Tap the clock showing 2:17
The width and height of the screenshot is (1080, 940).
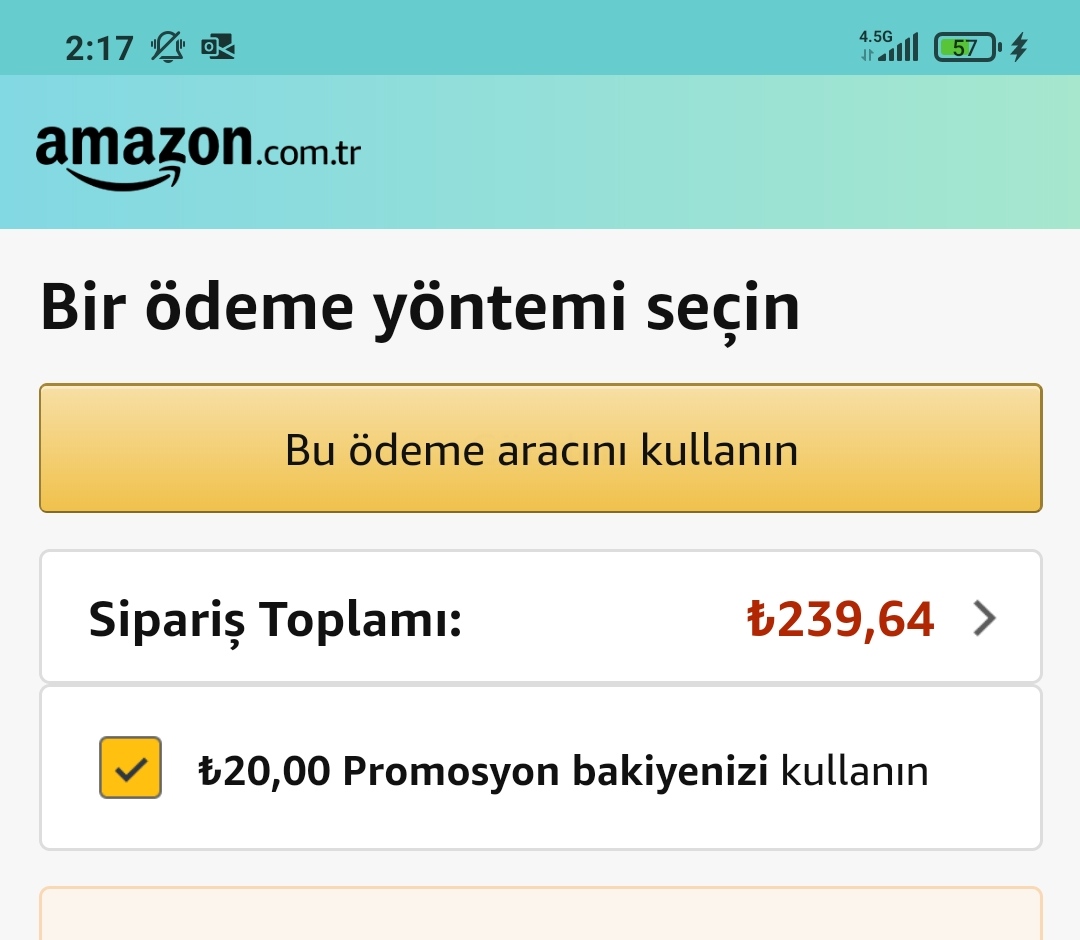[99, 48]
